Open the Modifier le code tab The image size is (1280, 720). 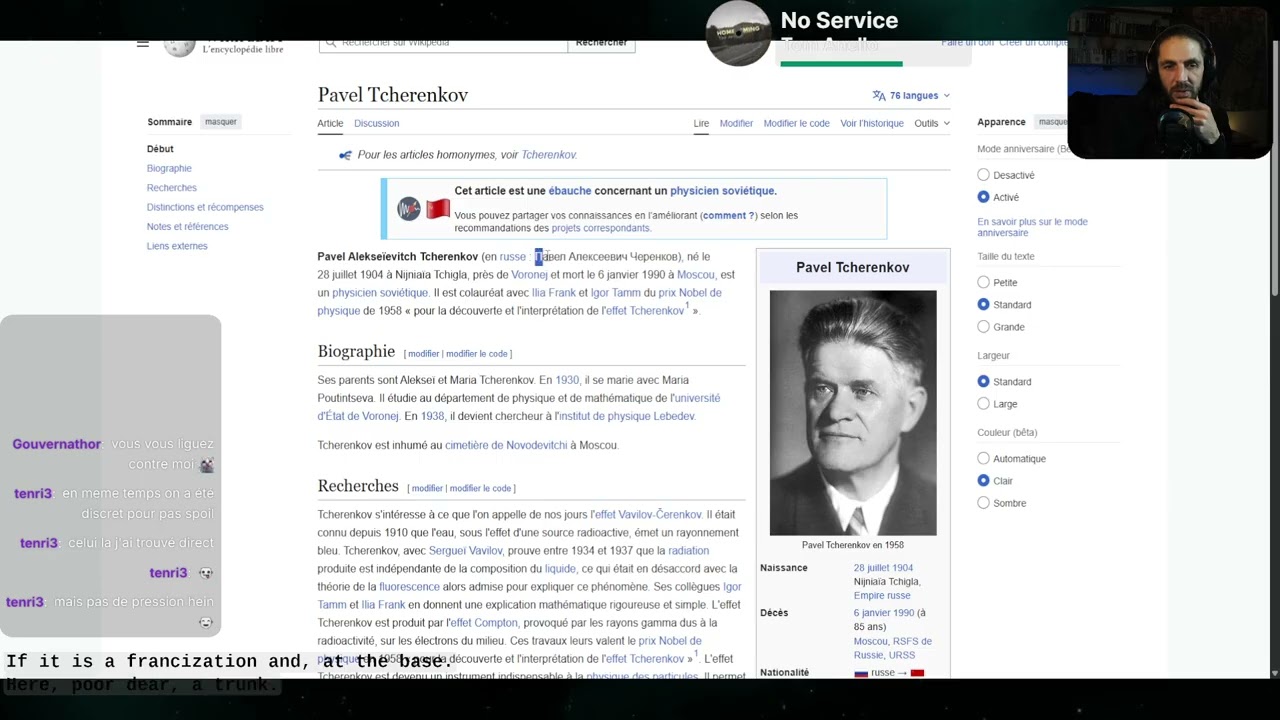(796, 123)
